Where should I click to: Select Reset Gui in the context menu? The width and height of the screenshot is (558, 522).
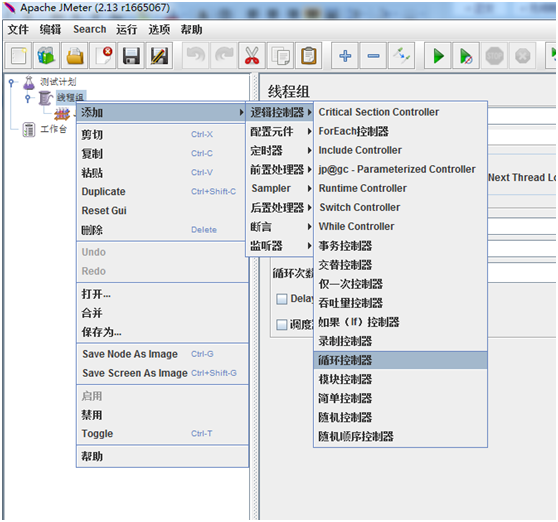pyautogui.click(x=162, y=211)
